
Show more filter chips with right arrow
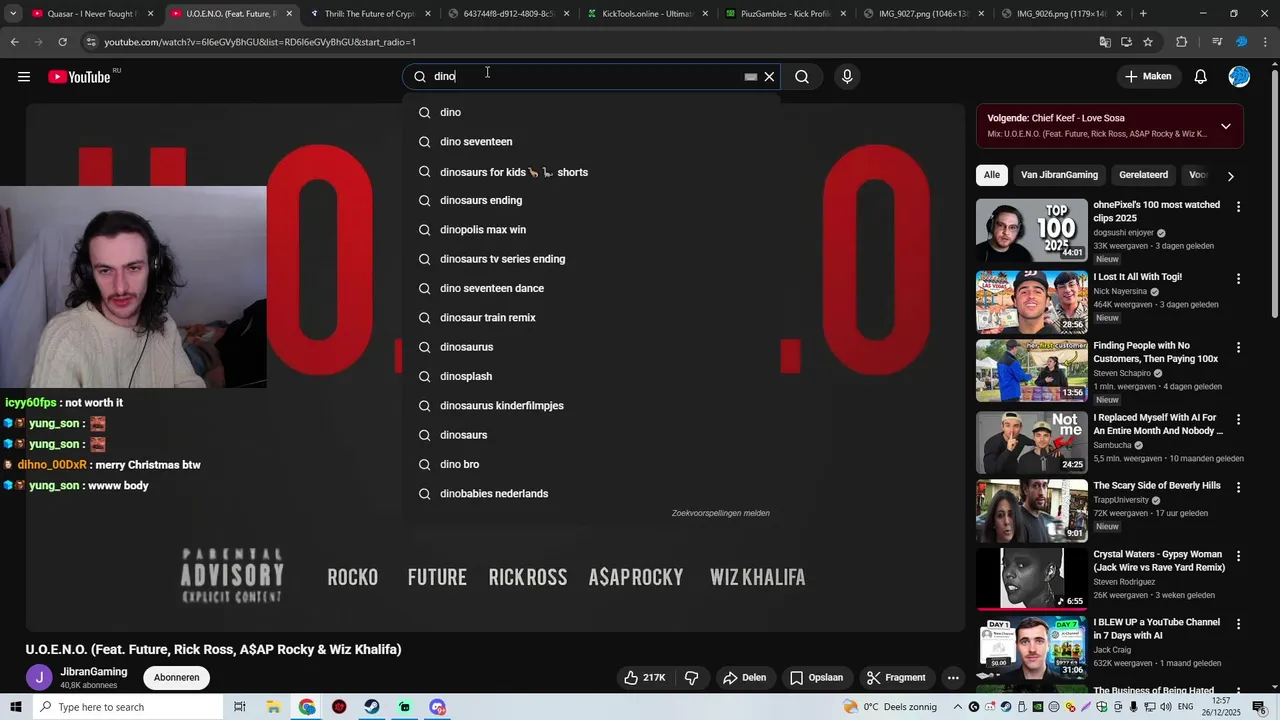point(1230,176)
